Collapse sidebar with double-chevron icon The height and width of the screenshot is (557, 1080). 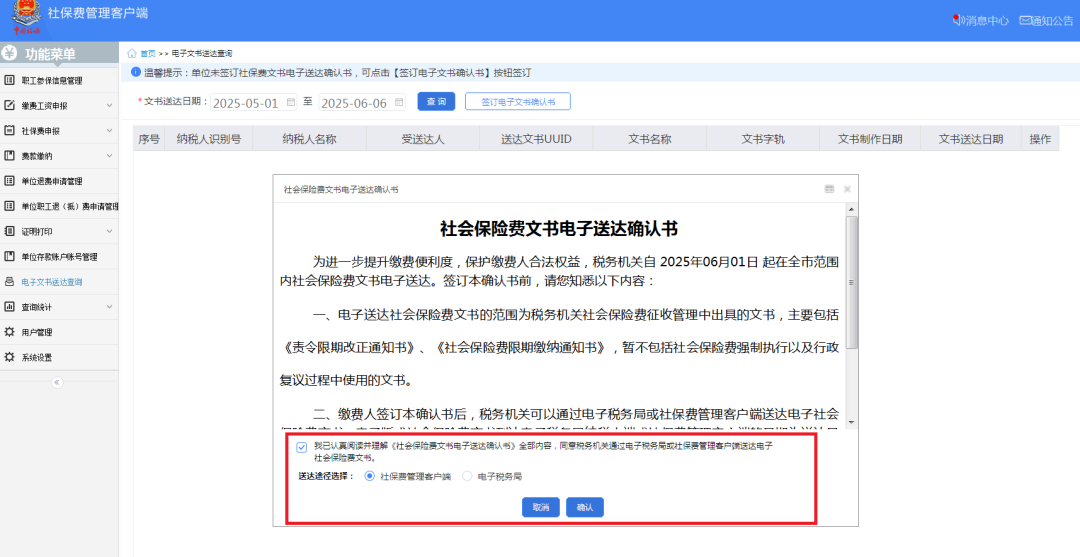[x=57, y=382]
